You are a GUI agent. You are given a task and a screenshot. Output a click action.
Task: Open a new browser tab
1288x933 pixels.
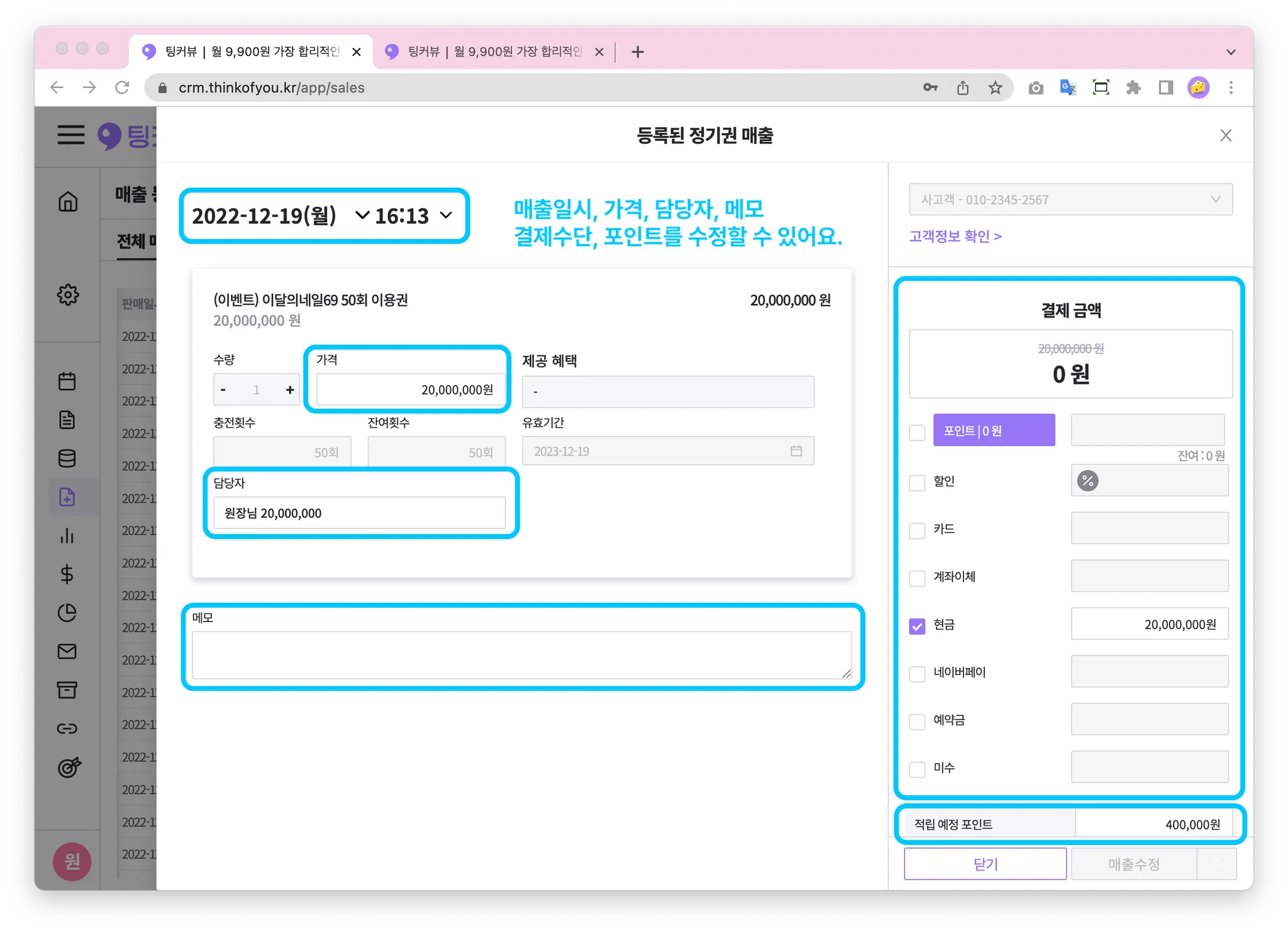click(x=638, y=52)
